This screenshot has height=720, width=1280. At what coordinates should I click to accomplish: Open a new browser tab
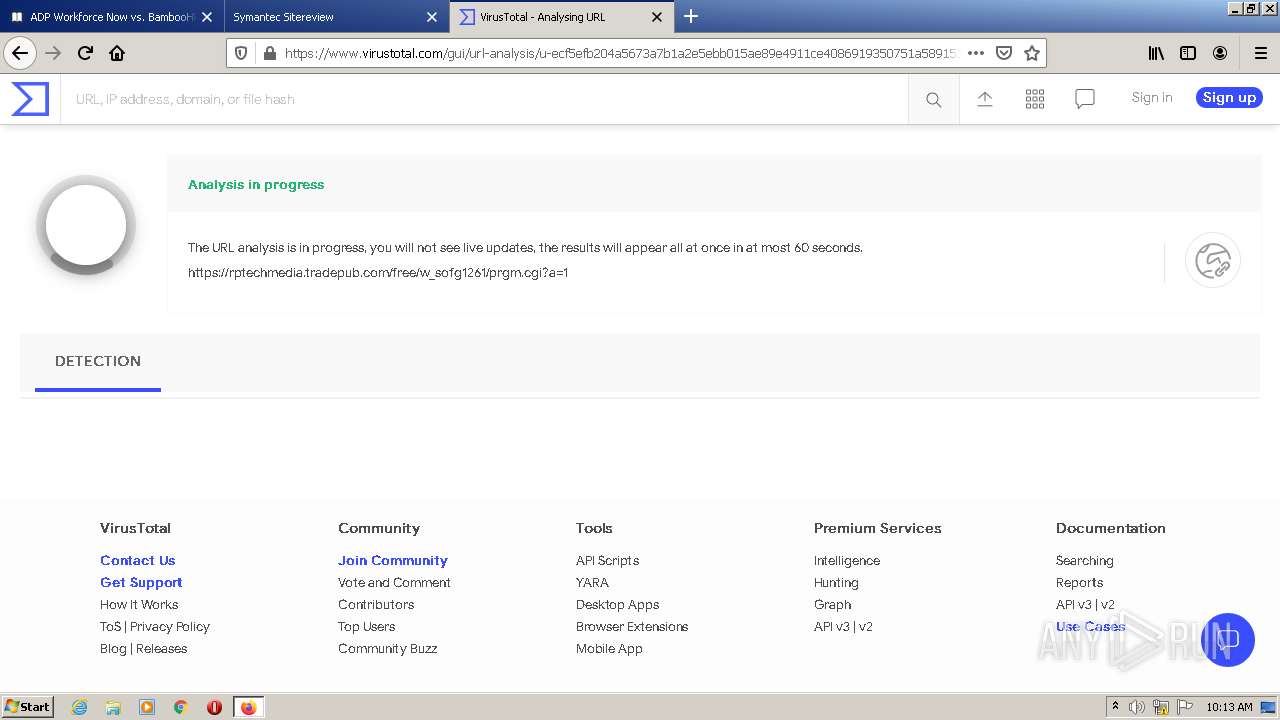click(x=691, y=16)
